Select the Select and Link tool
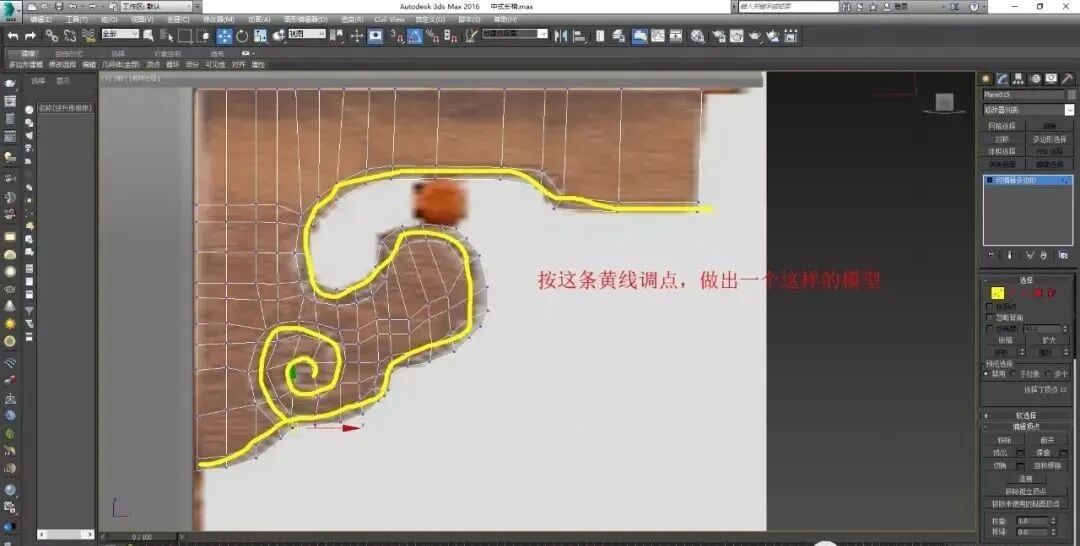This screenshot has height=546, width=1080. (52, 36)
